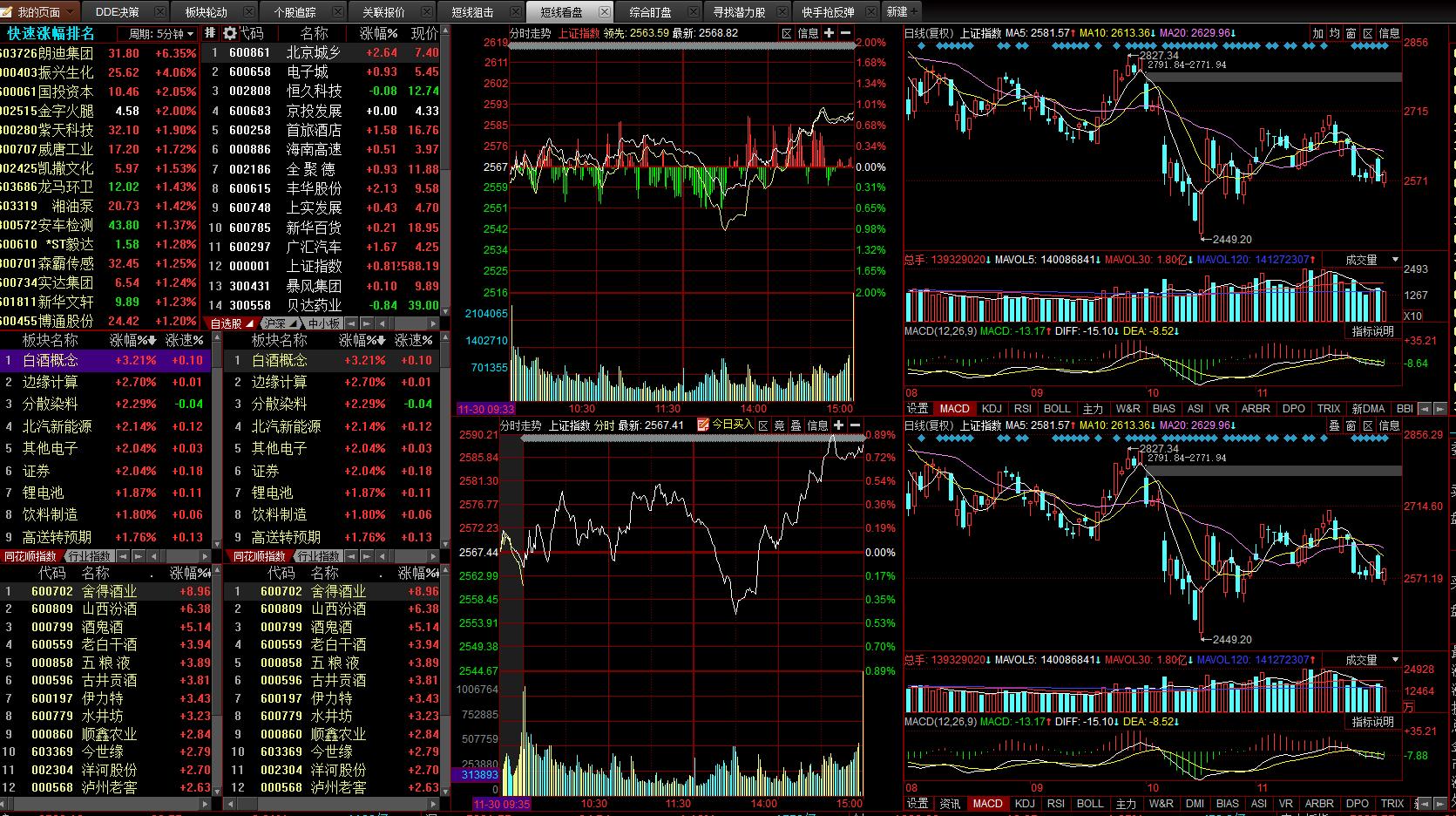Close the 综合盯盘 tab

coord(694,12)
